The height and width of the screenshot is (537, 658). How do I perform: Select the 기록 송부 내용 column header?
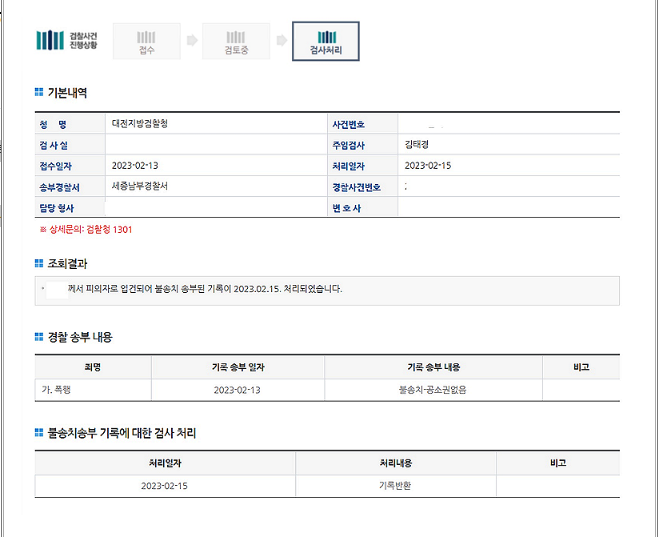tap(433, 367)
